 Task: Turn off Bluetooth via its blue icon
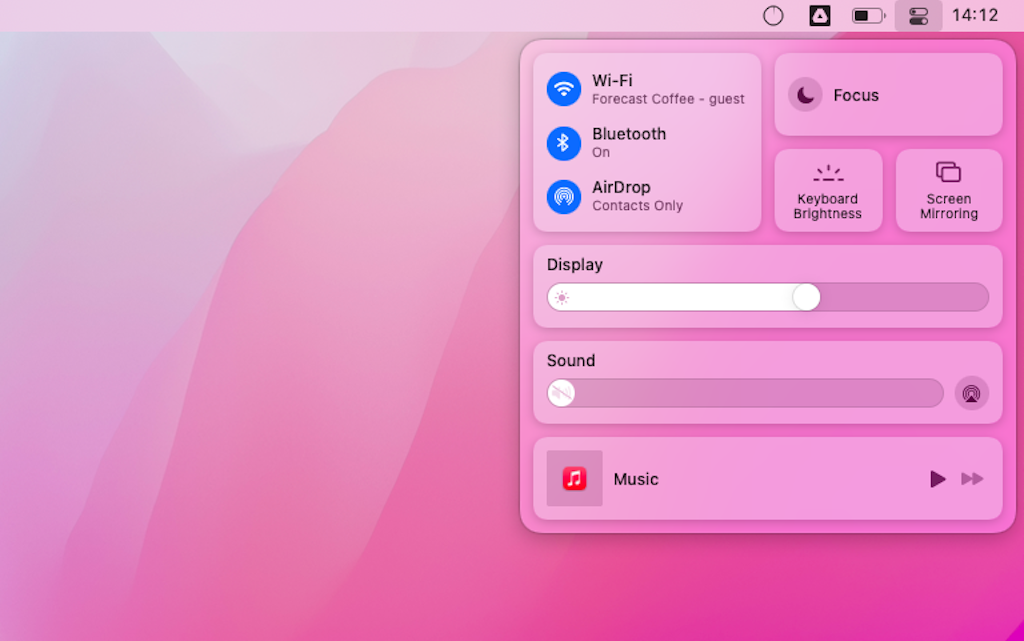pyautogui.click(x=564, y=143)
